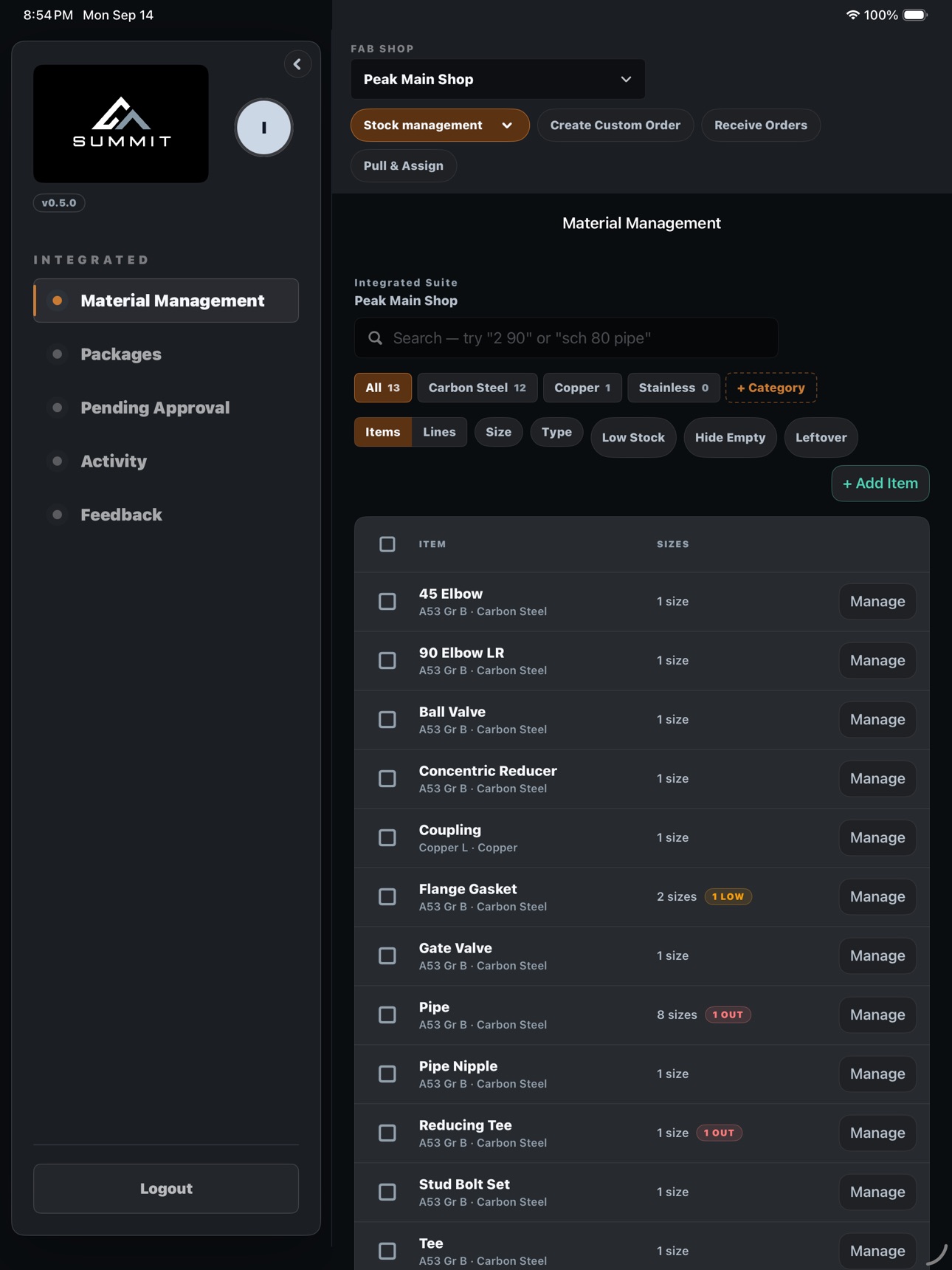This screenshot has width=952, height=1270.
Task: Toggle the Low Stock filter
Action: 634,438
